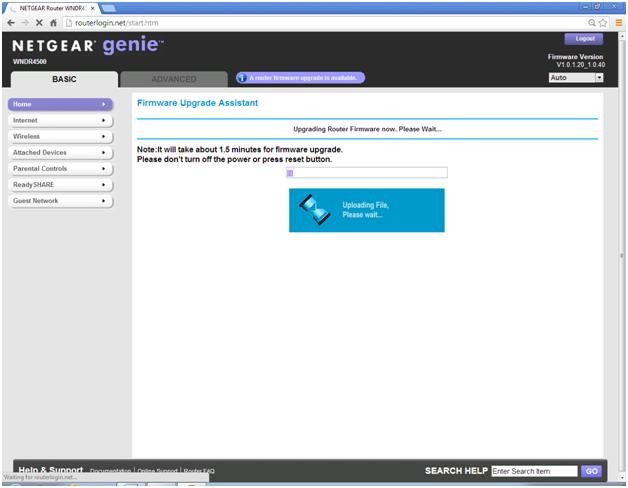Open the Internet sidebar item
Screen dimensions: 628x488
pos(60,120)
